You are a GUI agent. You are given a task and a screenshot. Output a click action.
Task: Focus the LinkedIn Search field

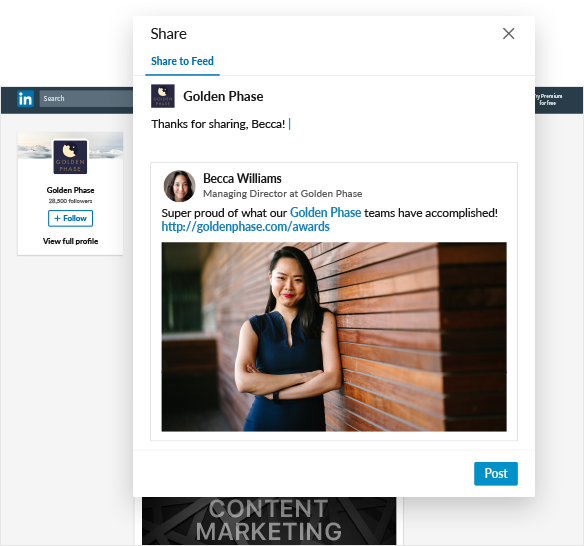tap(86, 99)
